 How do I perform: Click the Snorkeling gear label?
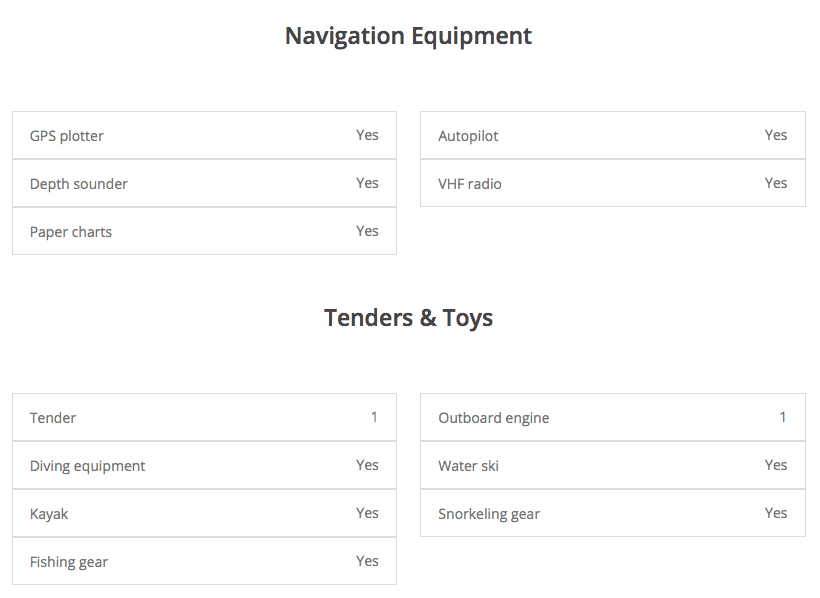click(489, 514)
